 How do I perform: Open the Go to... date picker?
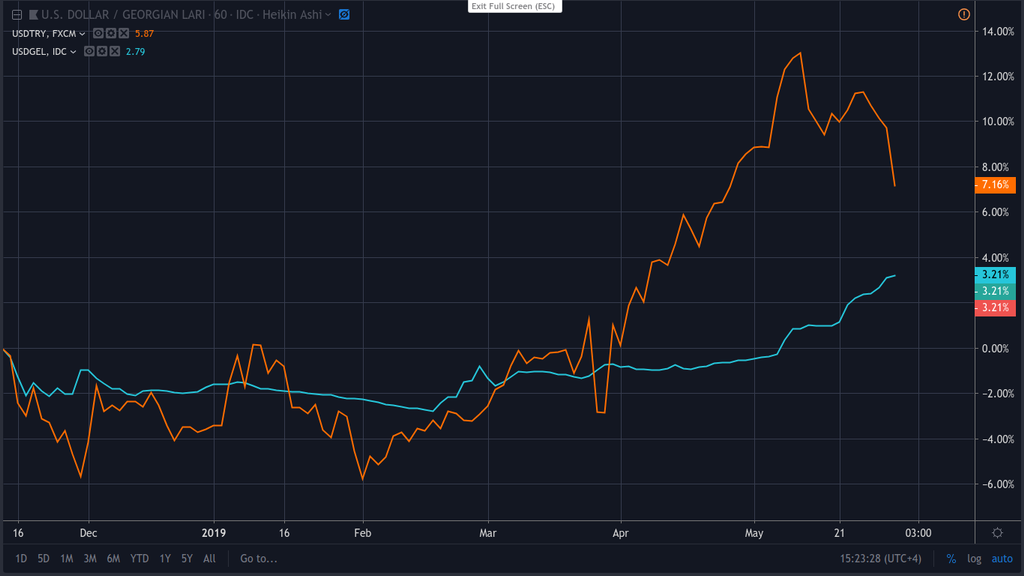pyautogui.click(x=259, y=558)
